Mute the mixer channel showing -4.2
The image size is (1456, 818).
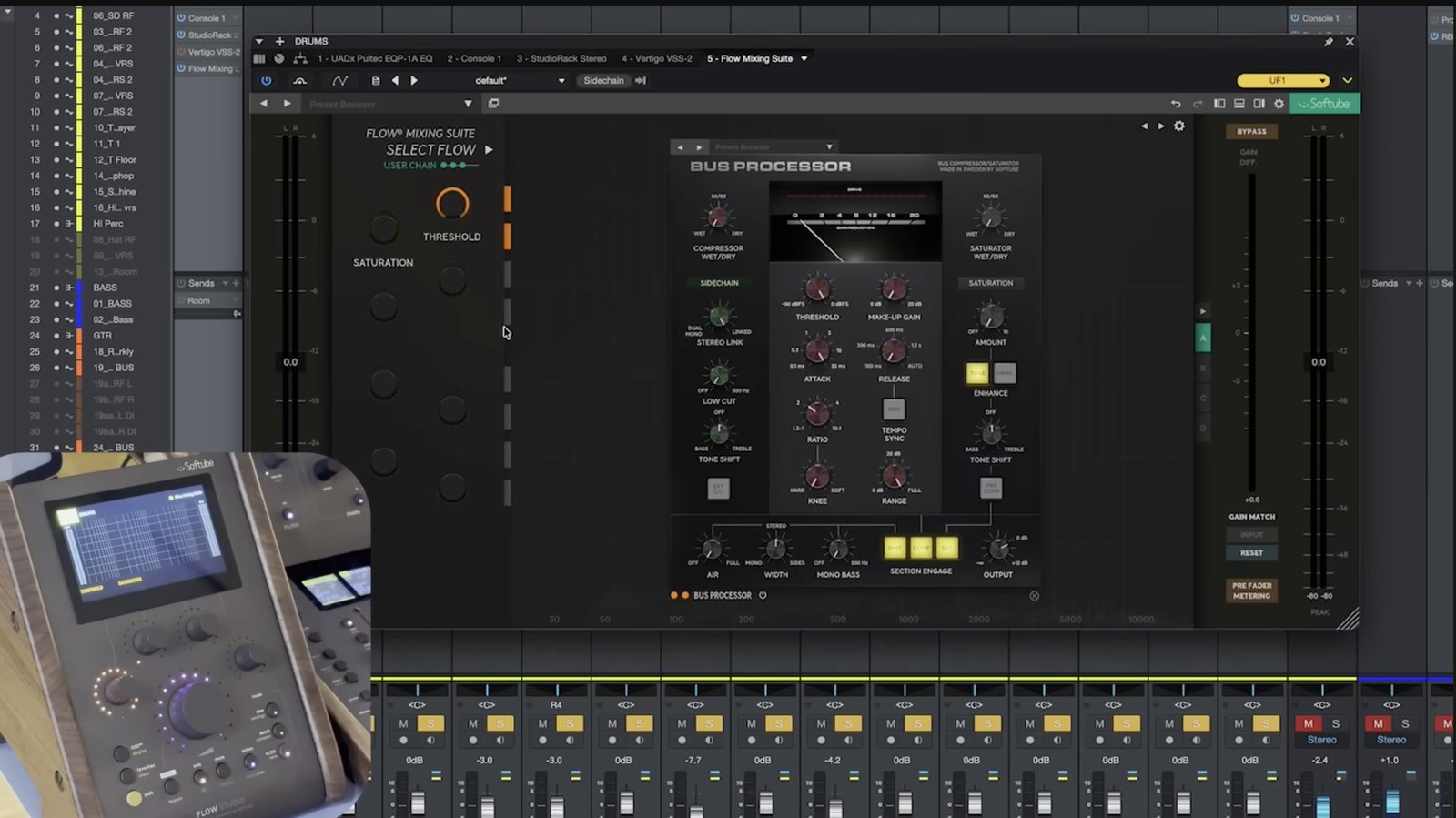(x=821, y=724)
